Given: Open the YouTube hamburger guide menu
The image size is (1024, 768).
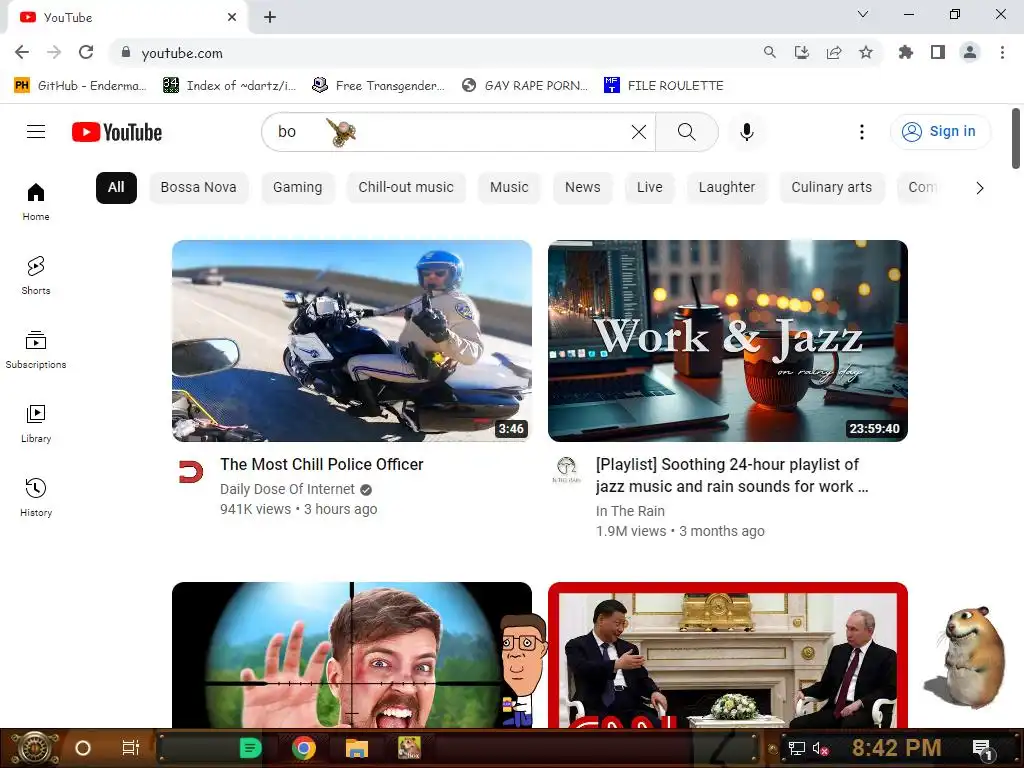Looking at the screenshot, I should [36, 132].
